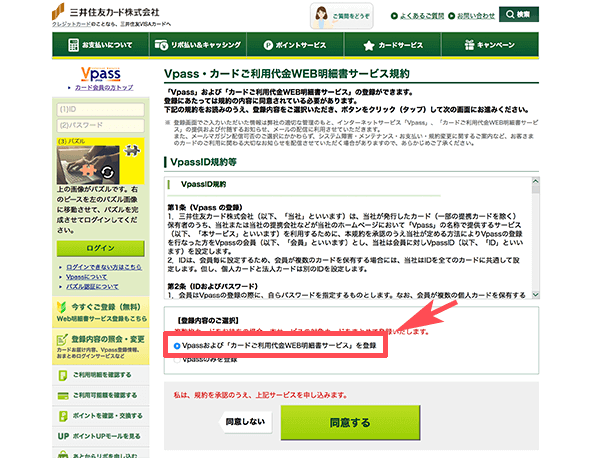Click the notepad icon beside 登録内容の照会・変更
This screenshot has width=600, height=458.
[x=62, y=340]
